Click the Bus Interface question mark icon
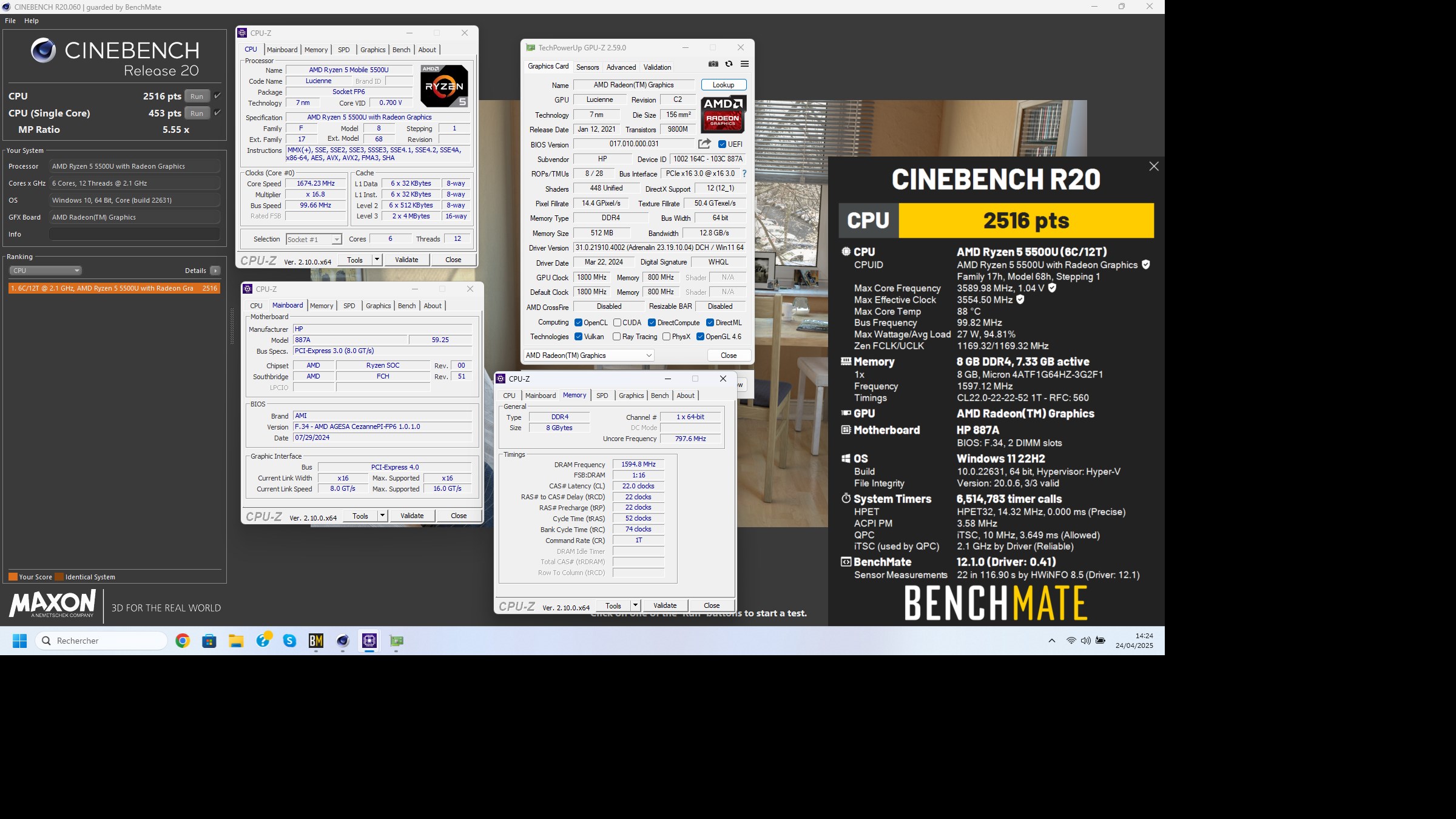Viewport: 1456px width, 819px height. coord(744,174)
